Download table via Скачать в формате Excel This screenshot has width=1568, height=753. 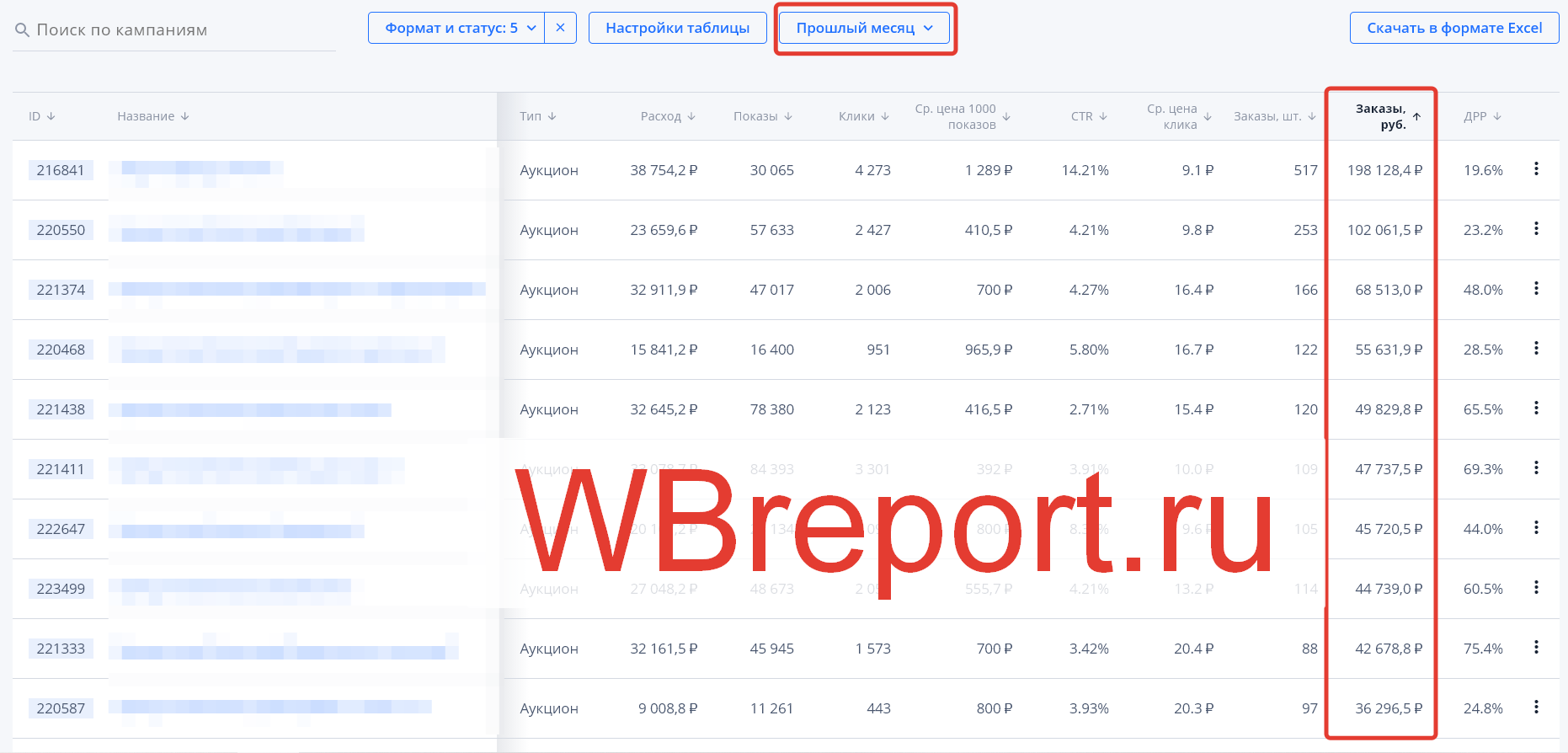tap(1454, 28)
